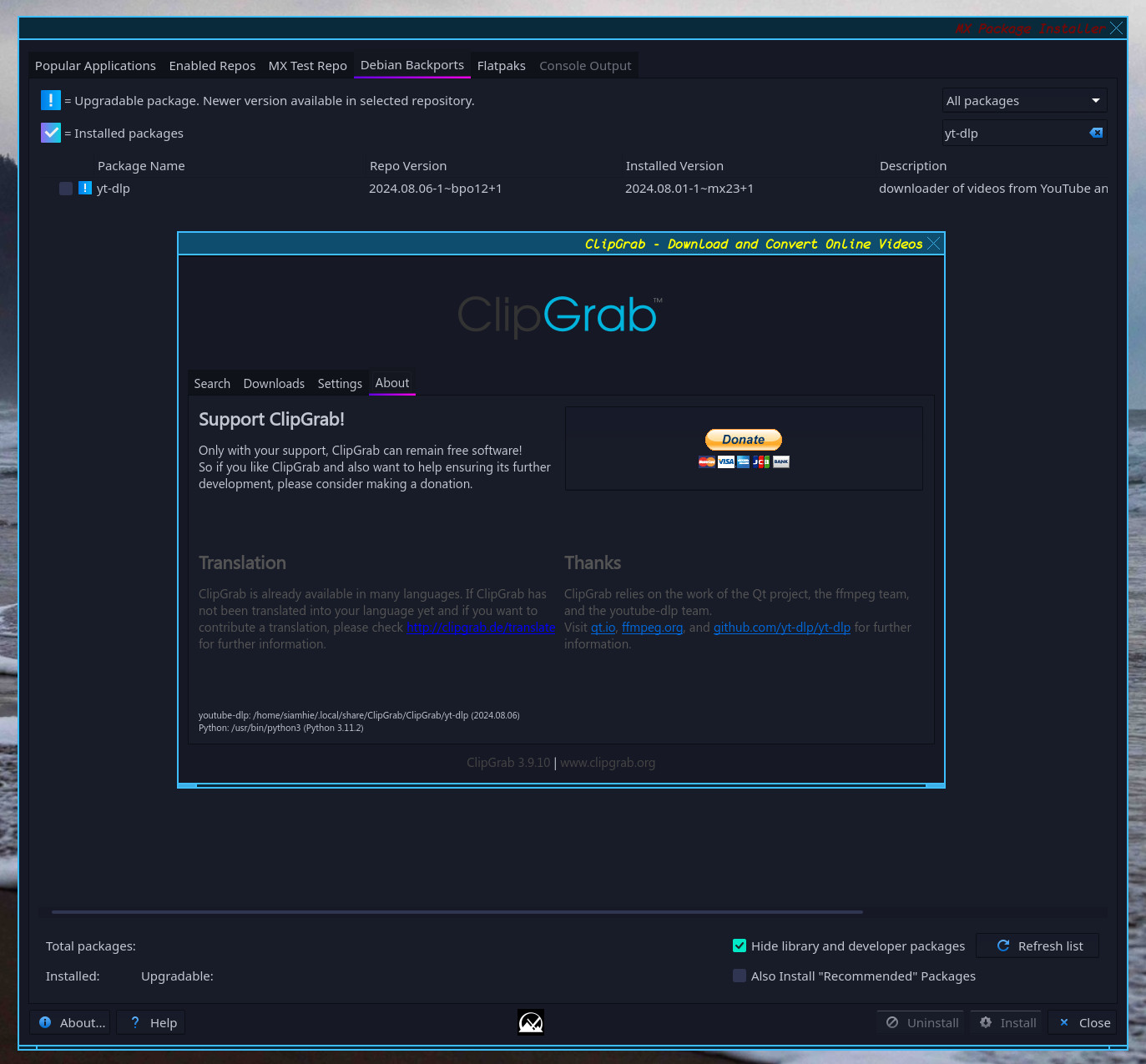Select the ClipGrab About tab
The height and width of the screenshot is (1064, 1146).
pyautogui.click(x=392, y=383)
